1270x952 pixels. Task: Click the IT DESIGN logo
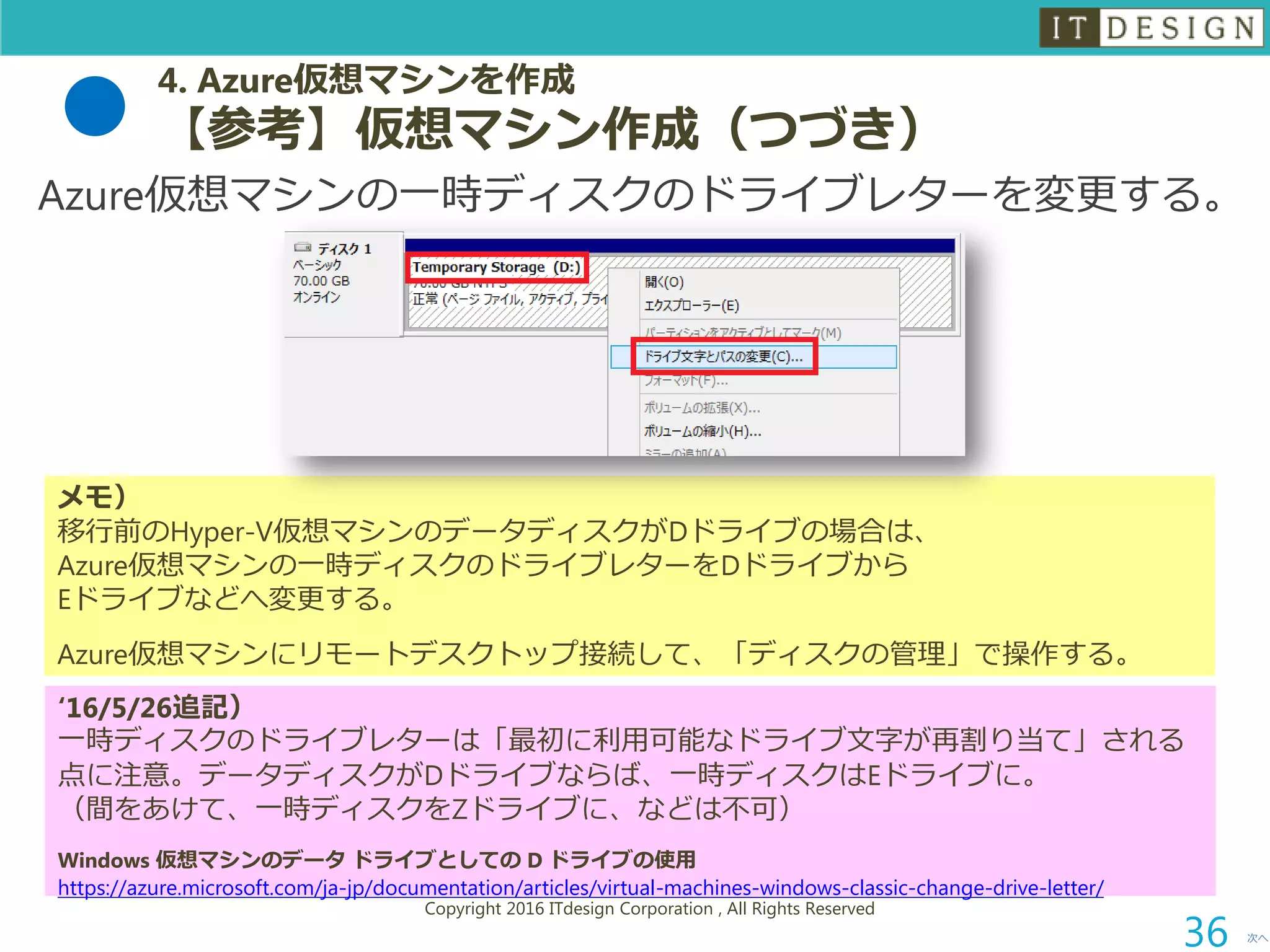point(1151,27)
